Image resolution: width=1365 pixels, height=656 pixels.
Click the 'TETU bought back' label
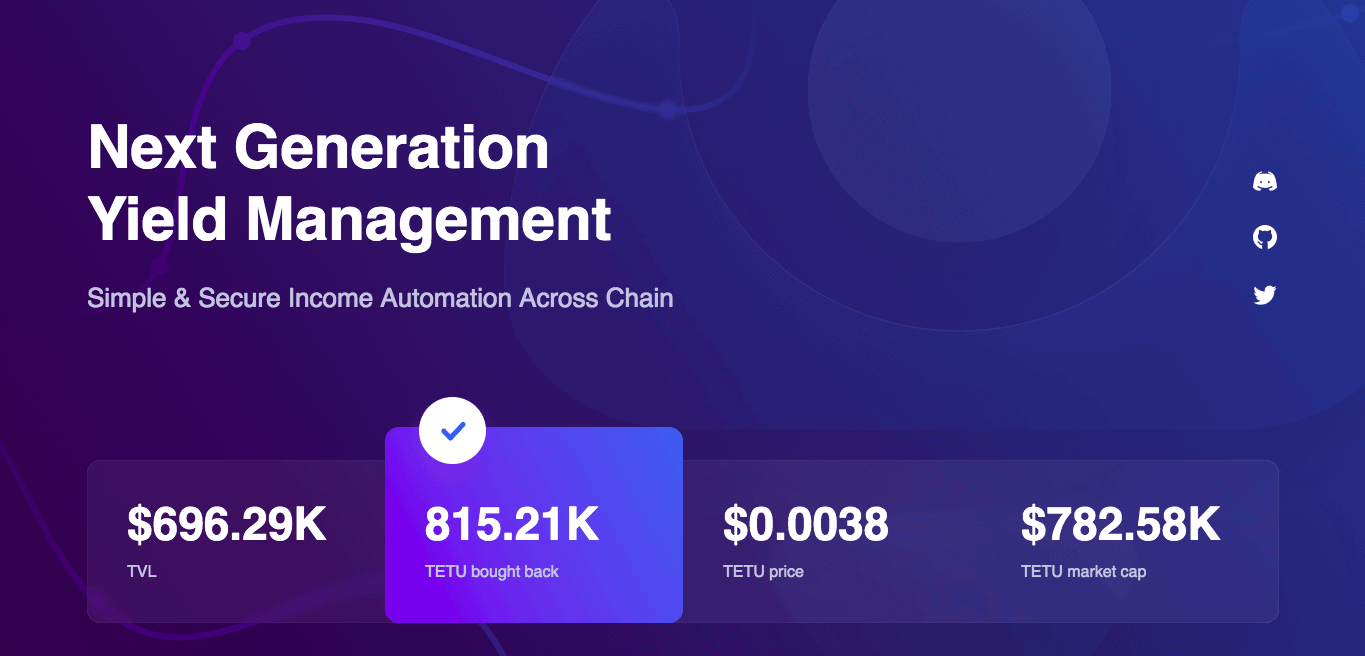(492, 572)
